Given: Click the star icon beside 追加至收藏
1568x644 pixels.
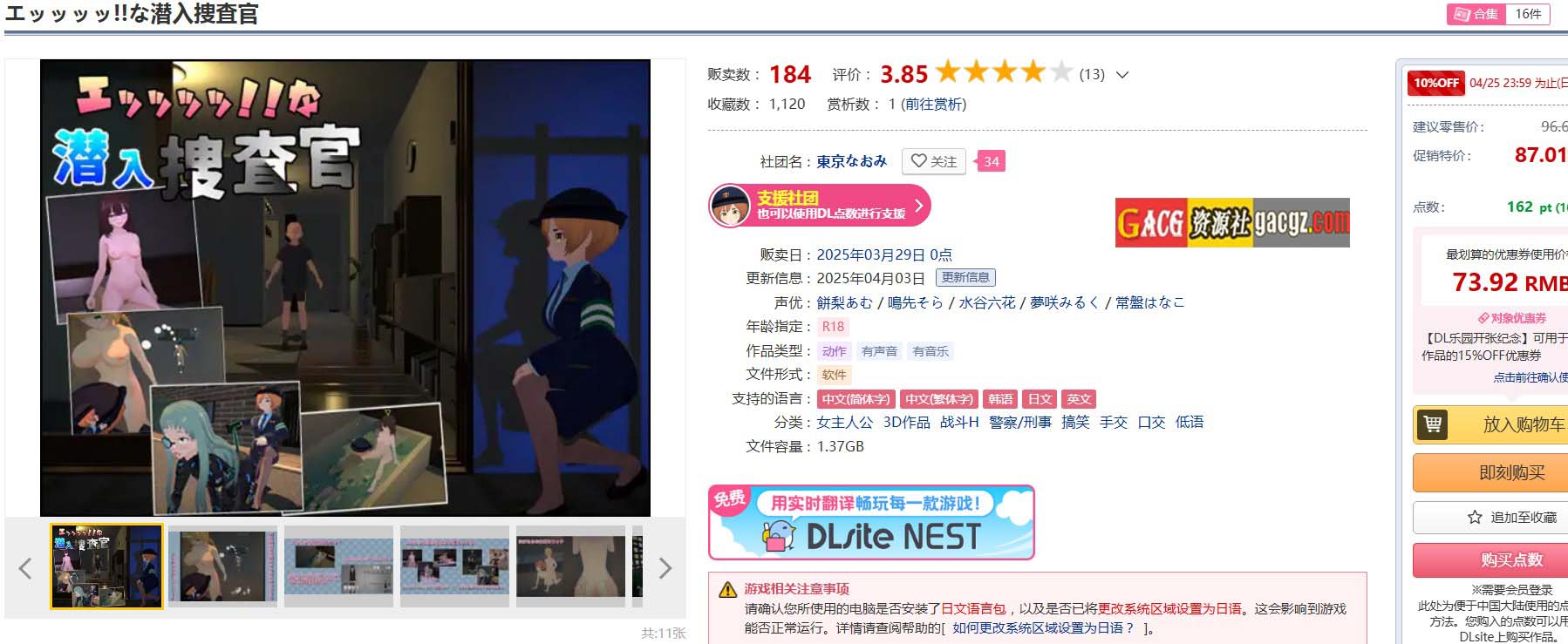Looking at the screenshot, I should click(x=1475, y=517).
